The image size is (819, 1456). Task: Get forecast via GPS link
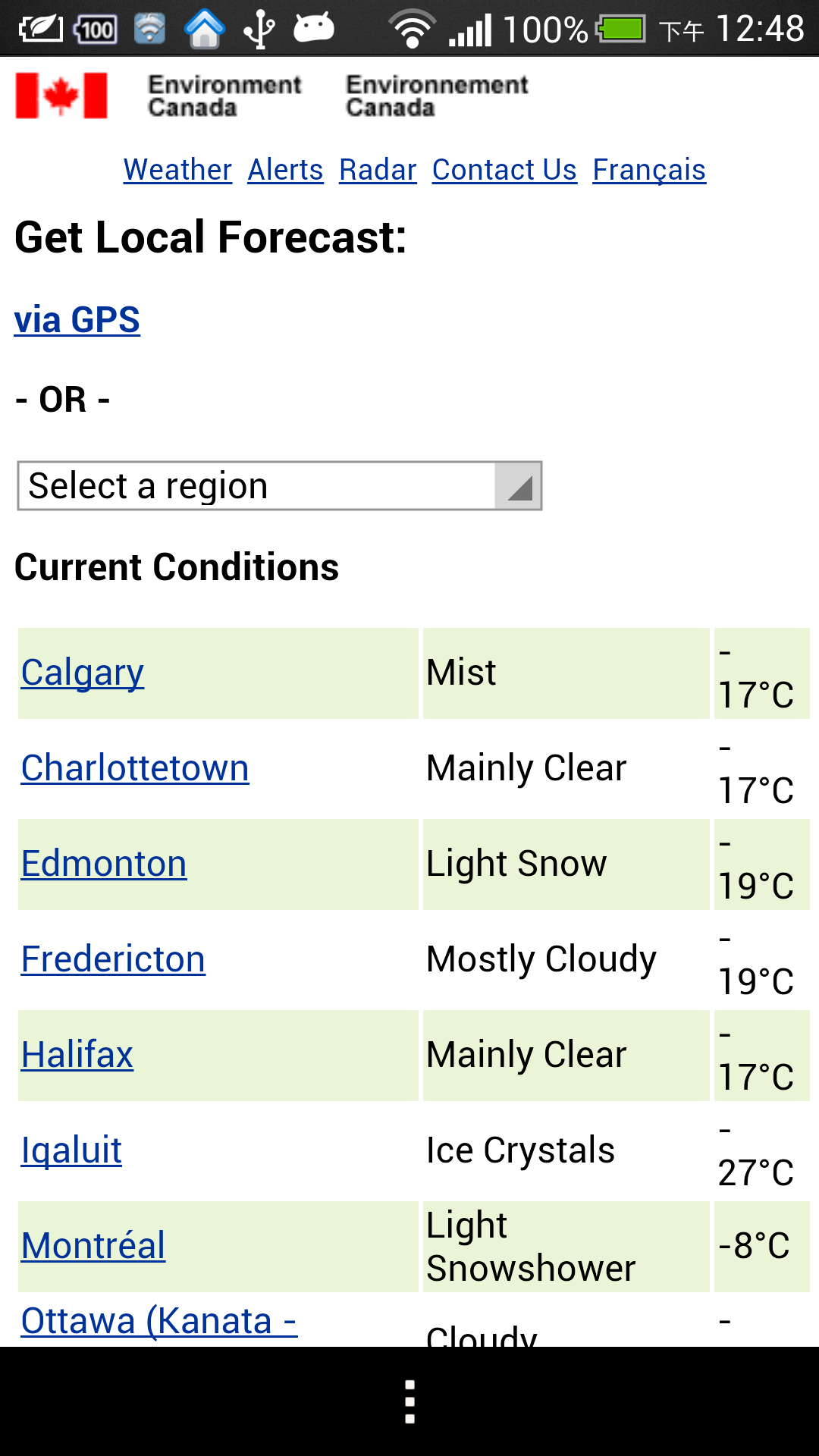click(x=77, y=320)
